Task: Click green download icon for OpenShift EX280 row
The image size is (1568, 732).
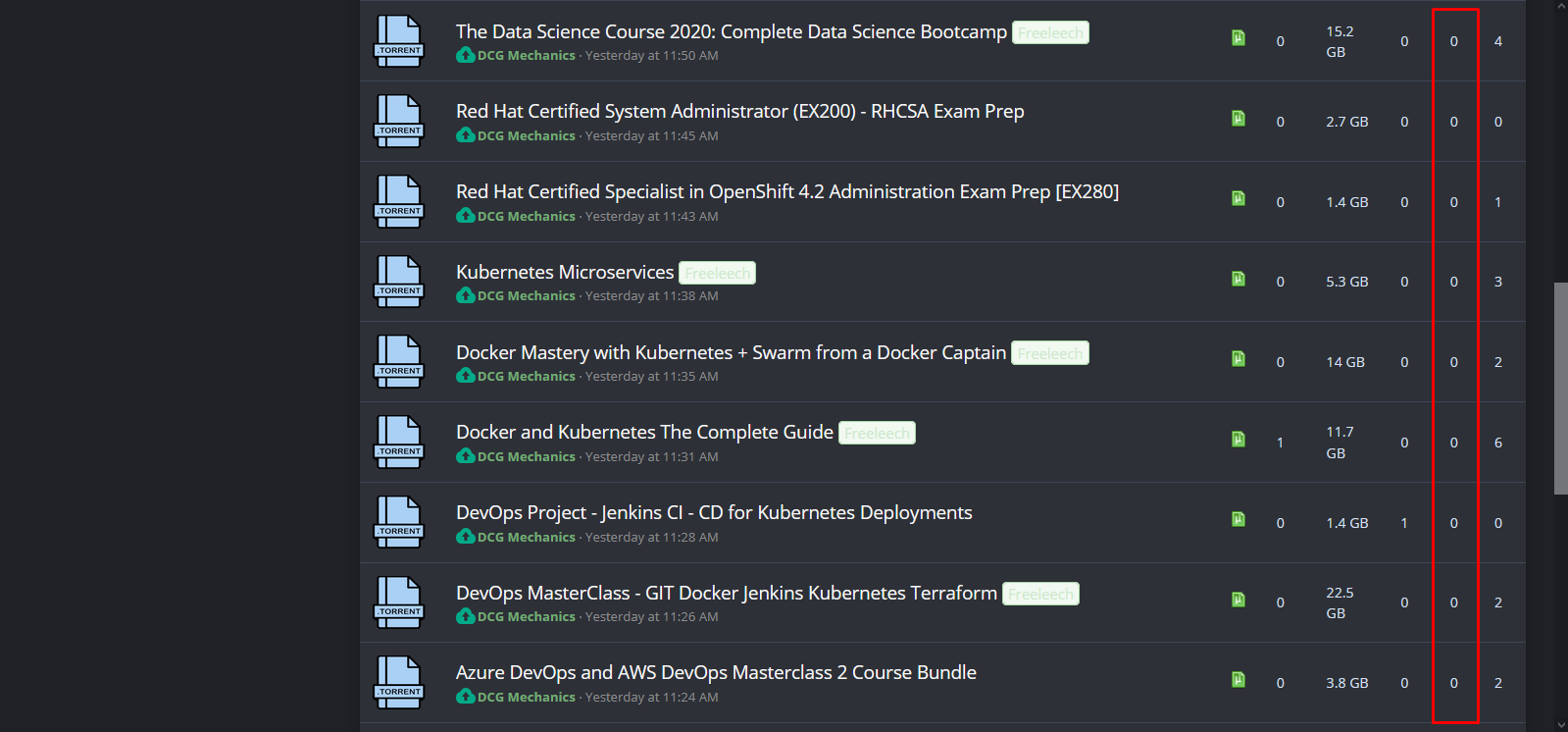Action: 1239,198
